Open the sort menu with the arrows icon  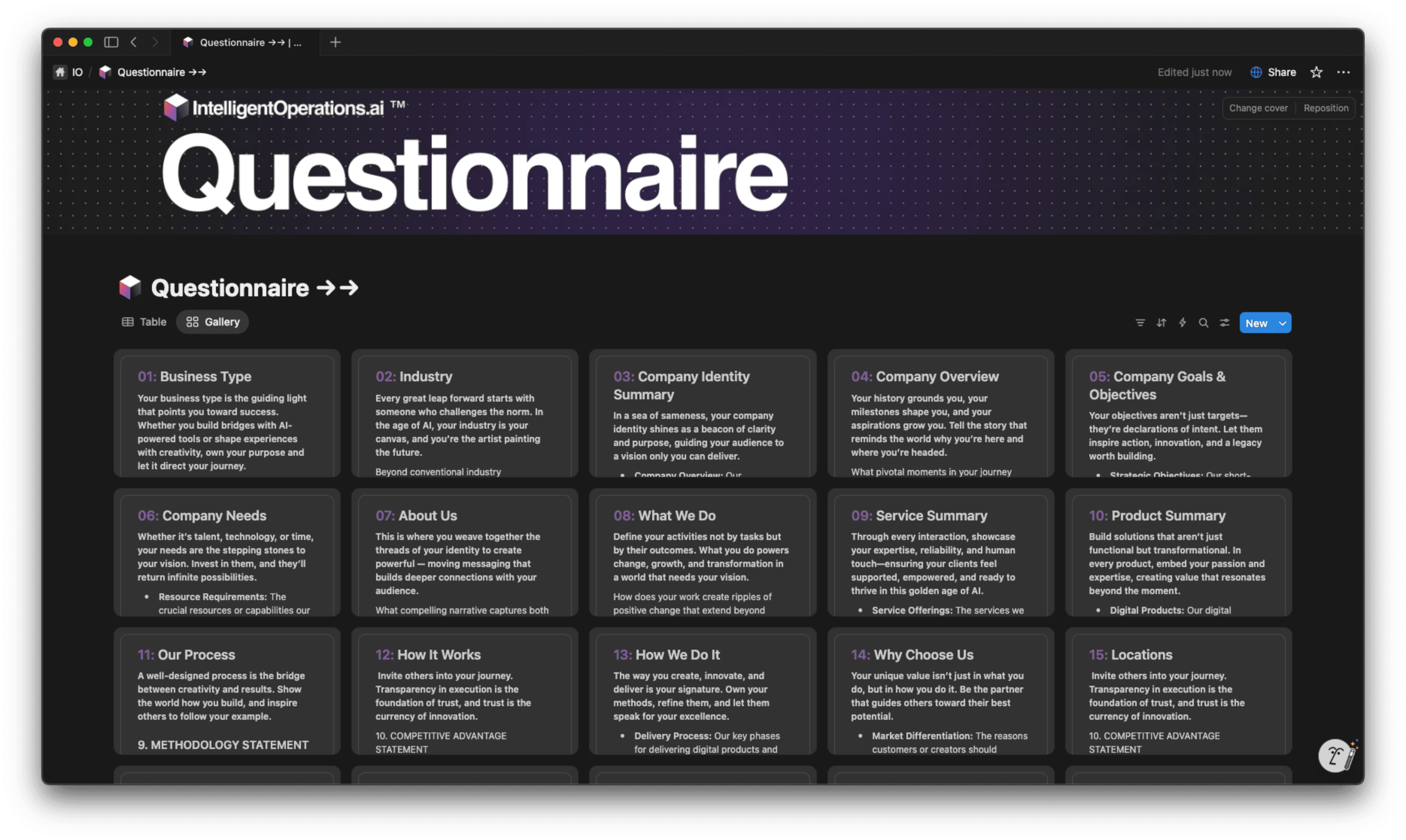pyautogui.click(x=1161, y=322)
